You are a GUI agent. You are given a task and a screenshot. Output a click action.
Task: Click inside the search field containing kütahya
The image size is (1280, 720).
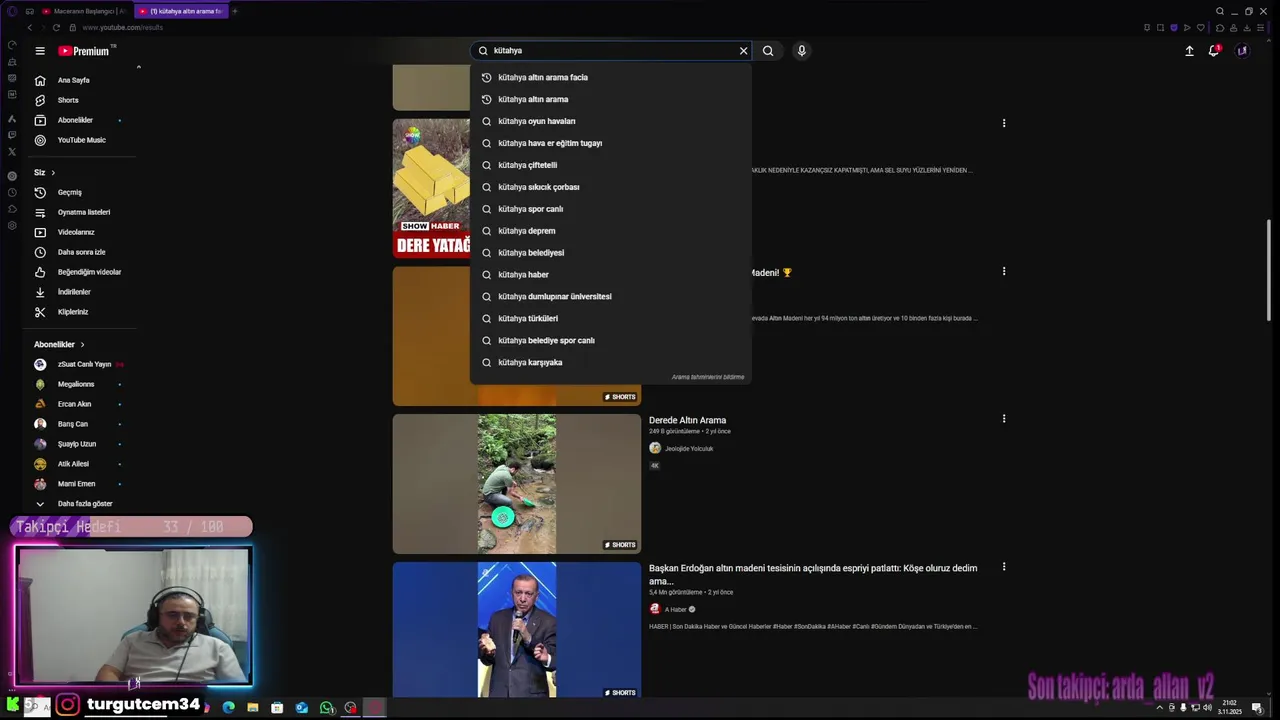click(x=612, y=51)
